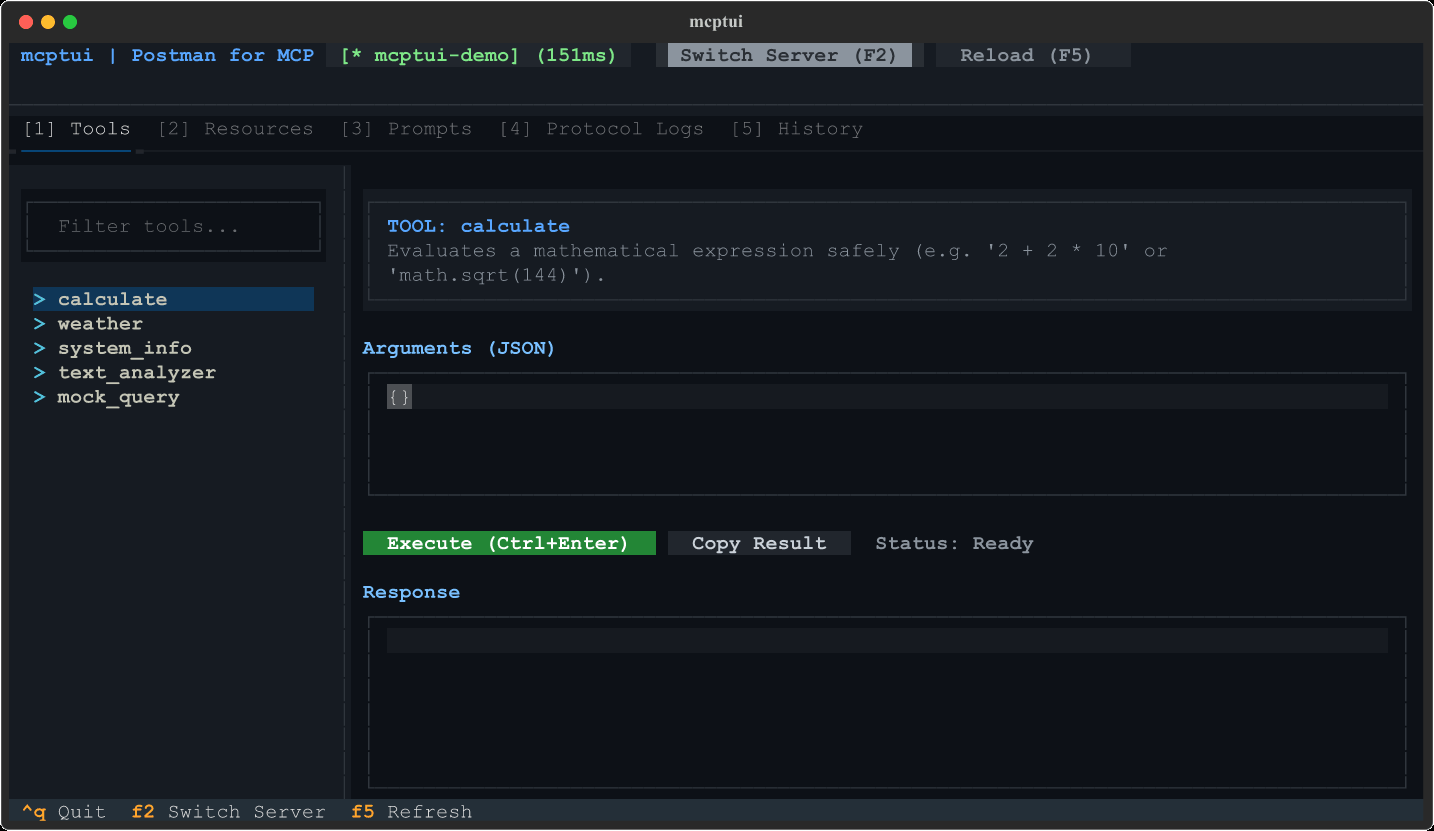
Task: Select the calculate tool in the list
Action: [x=173, y=299]
